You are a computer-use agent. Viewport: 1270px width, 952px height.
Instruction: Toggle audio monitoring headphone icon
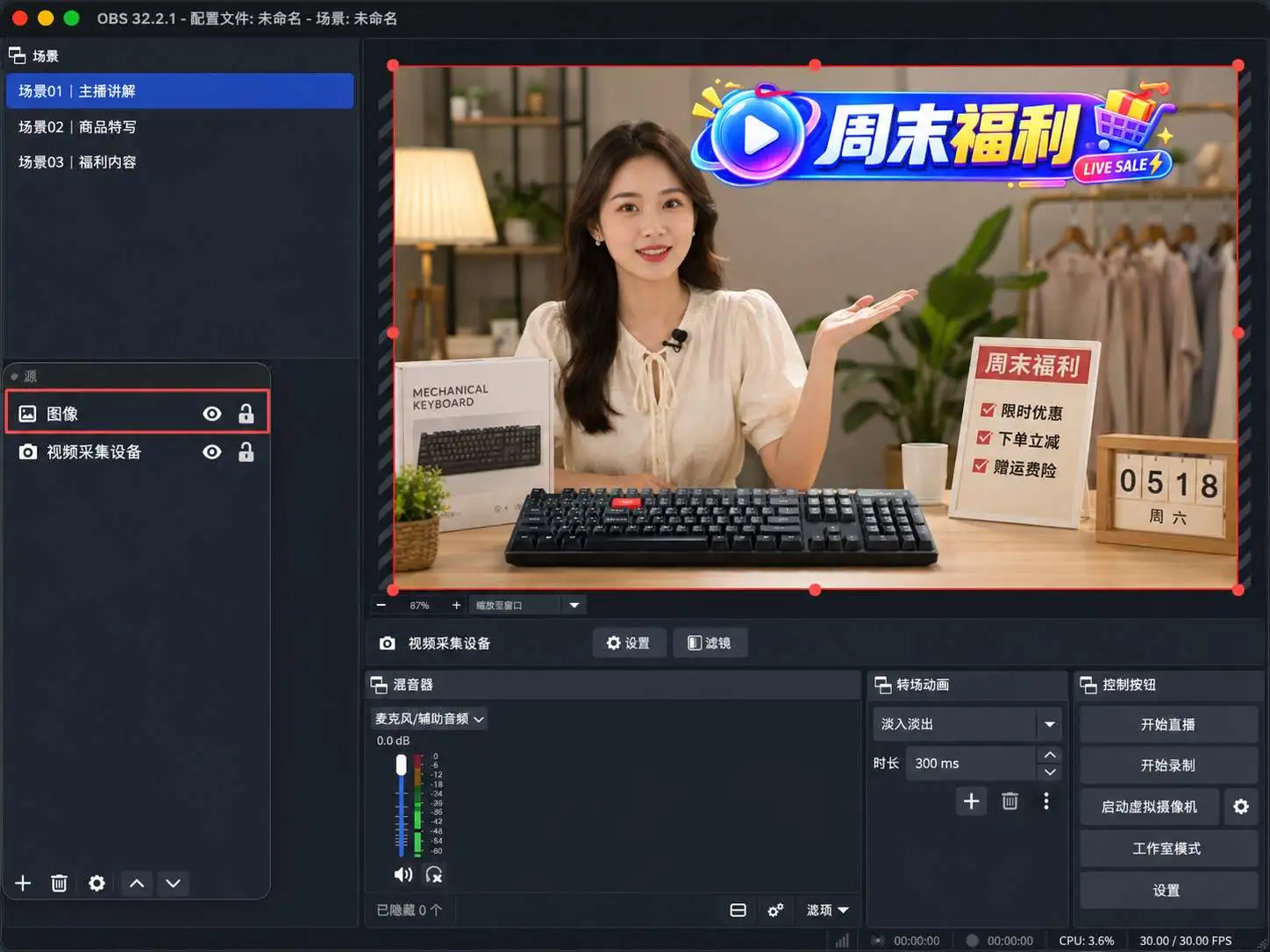[x=434, y=875]
